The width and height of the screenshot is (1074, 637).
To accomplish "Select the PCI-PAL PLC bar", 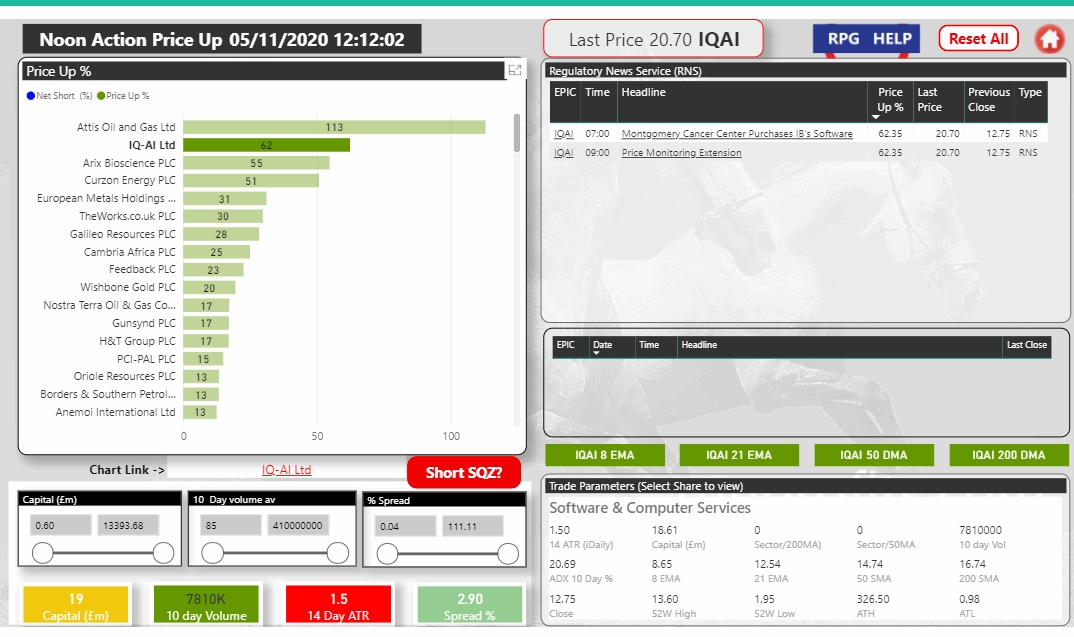I will click(203, 359).
